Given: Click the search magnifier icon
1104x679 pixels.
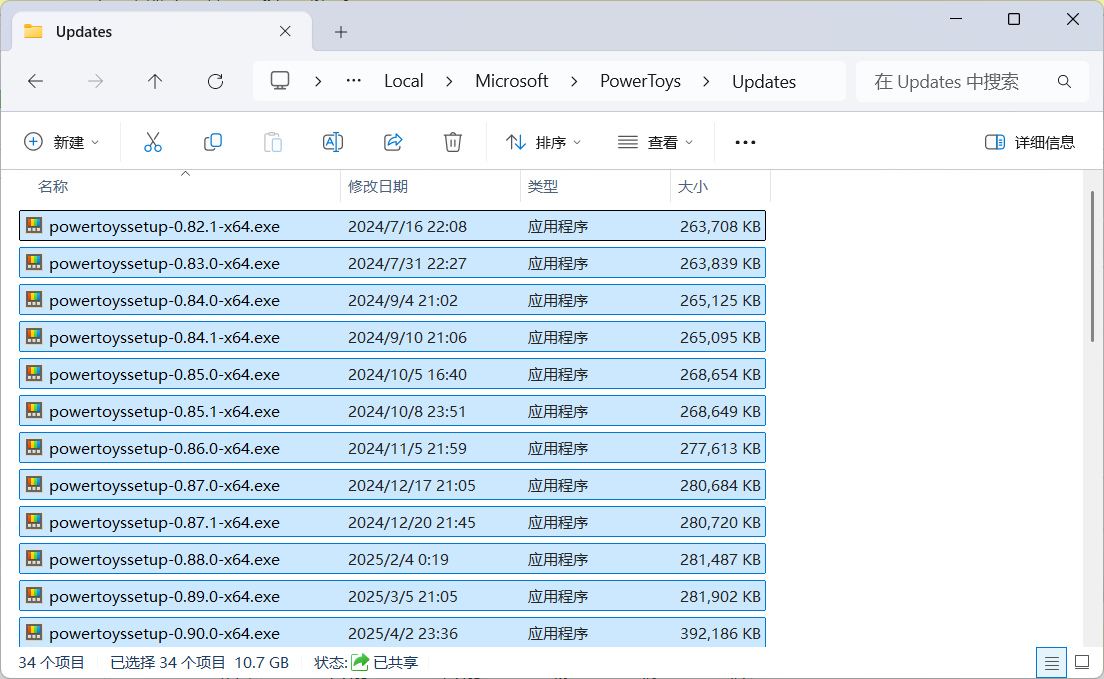Looking at the screenshot, I should (1065, 82).
